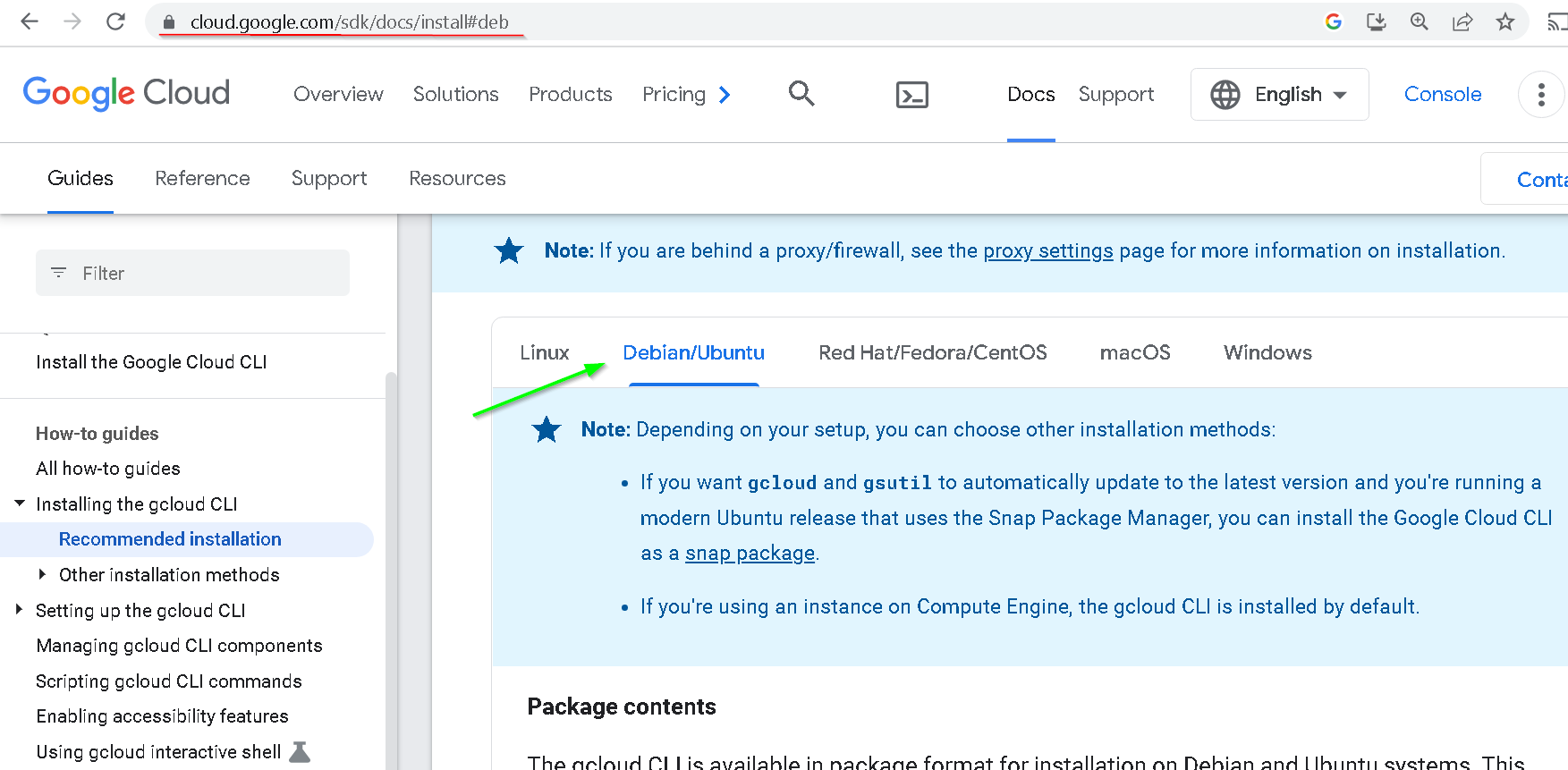Expand Setting up the gcloud CLI

[x=19, y=610]
